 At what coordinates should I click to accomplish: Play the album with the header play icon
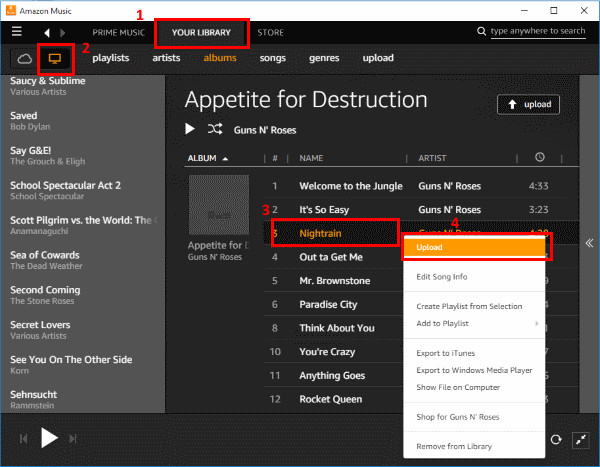click(x=191, y=129)
